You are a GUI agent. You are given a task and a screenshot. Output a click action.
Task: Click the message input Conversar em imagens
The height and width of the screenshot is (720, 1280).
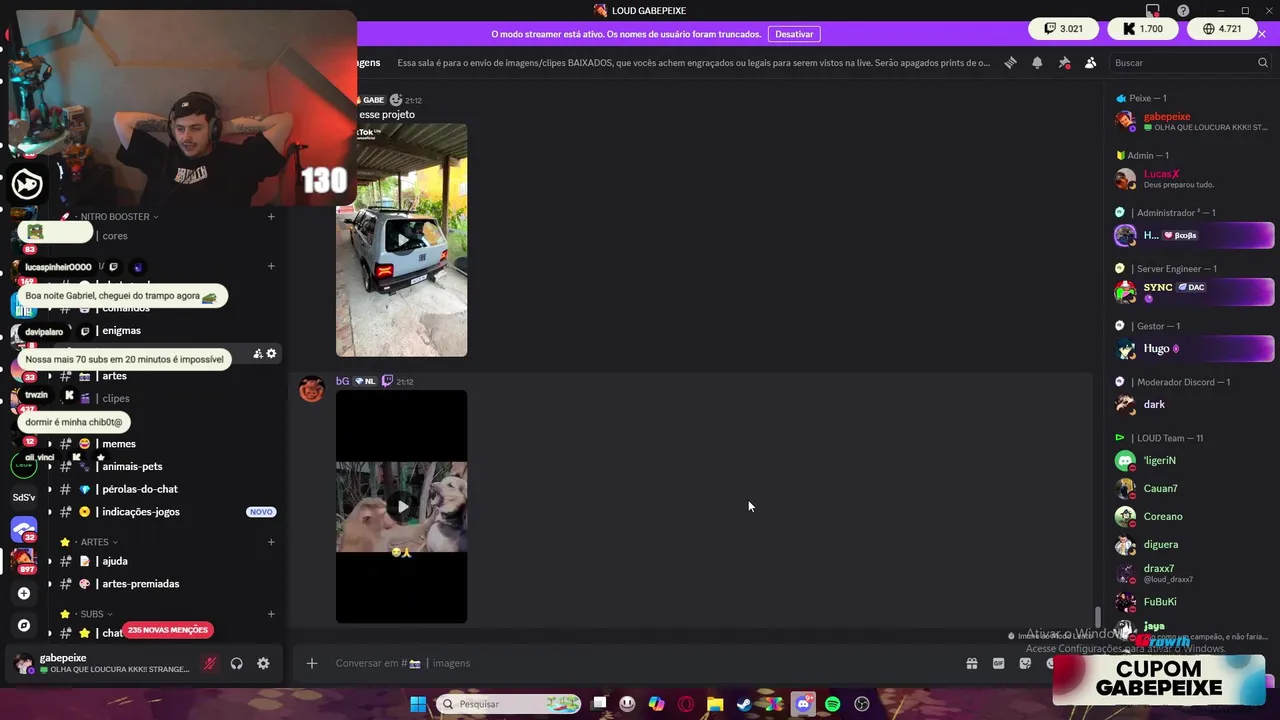tap(640, 663)
